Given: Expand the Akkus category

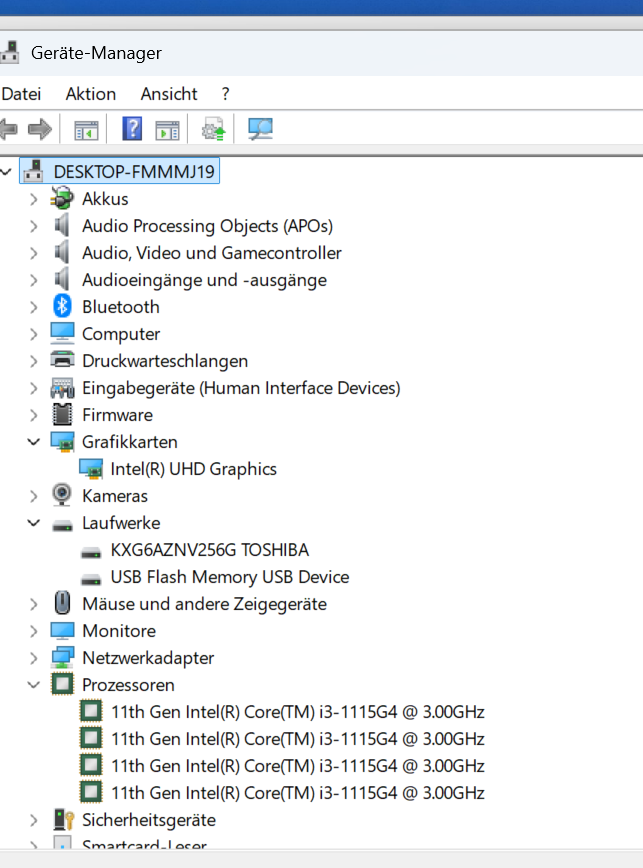Looking at the screenshot, I should coord(34,199).
